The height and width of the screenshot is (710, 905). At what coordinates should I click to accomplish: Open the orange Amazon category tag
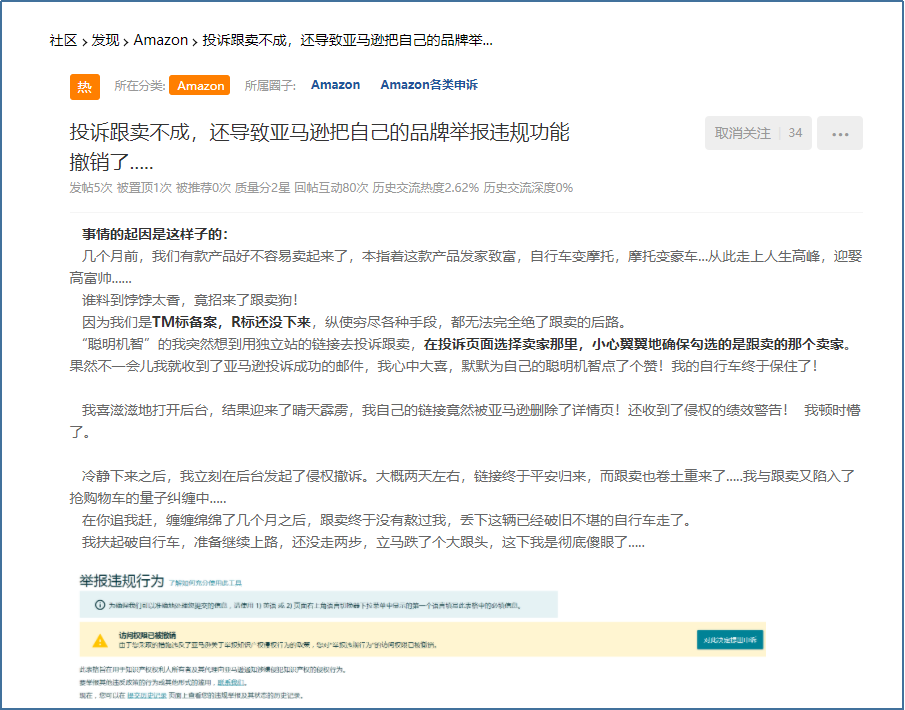click(200, 86)
